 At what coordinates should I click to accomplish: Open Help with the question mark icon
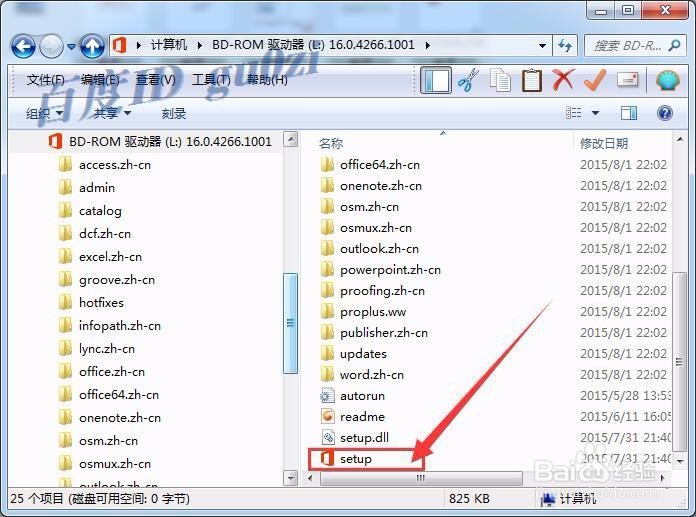click(664, 113)
